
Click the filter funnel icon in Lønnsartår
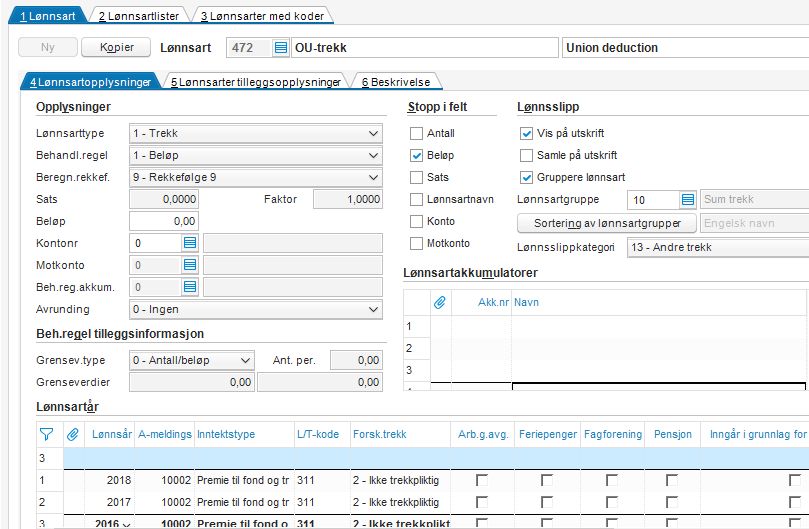point(46,435)
